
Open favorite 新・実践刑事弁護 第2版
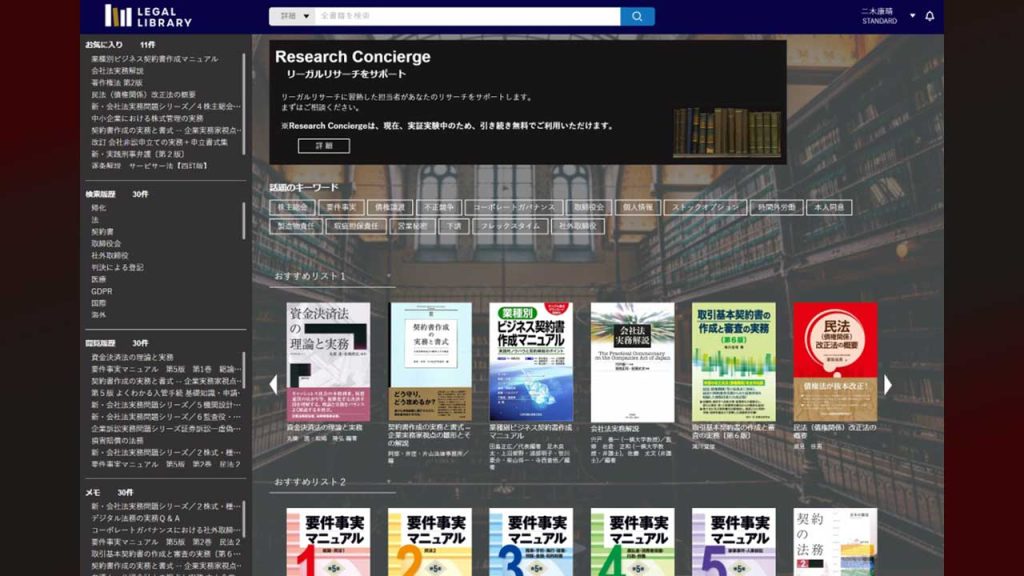138,154
